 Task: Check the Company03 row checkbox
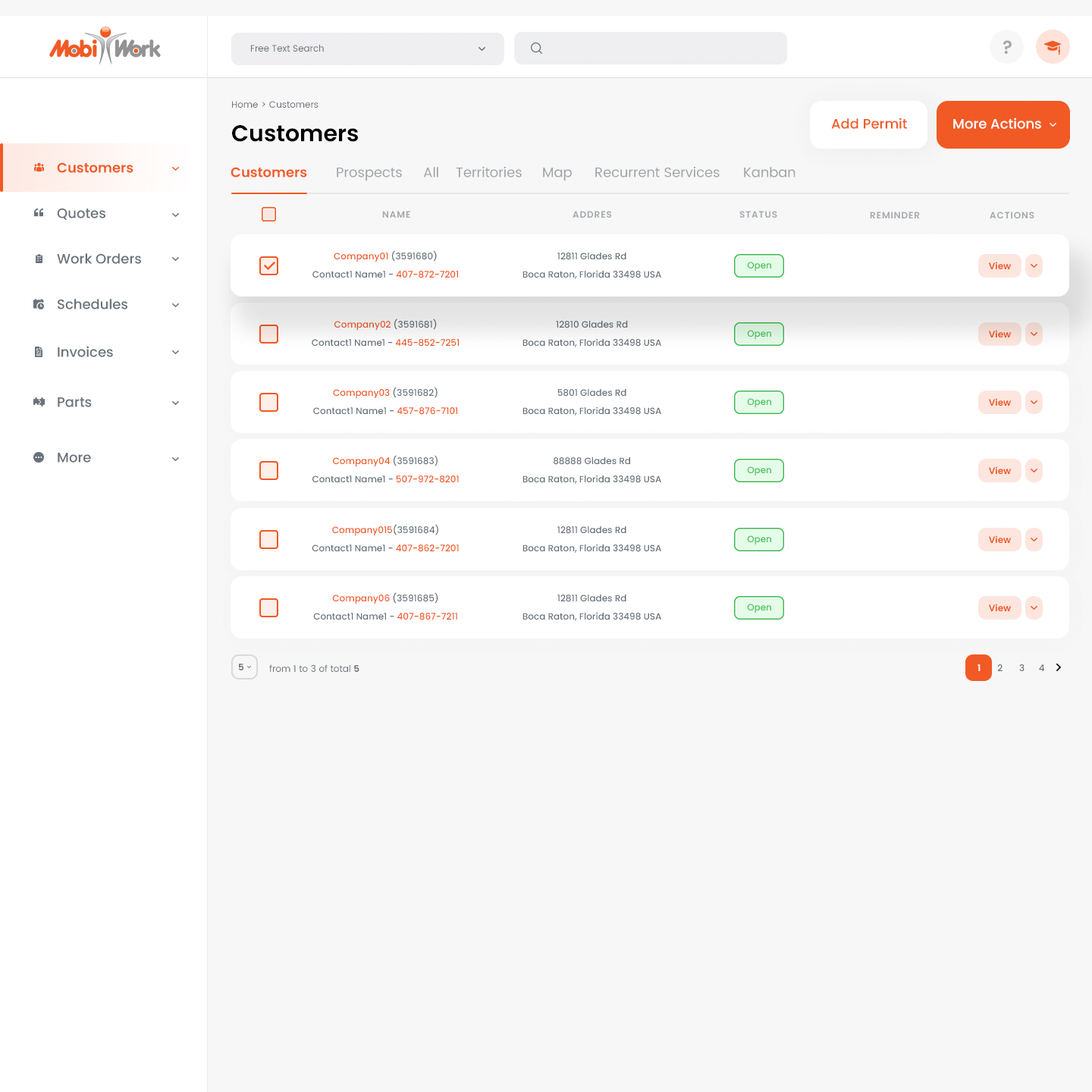[269, 402]
